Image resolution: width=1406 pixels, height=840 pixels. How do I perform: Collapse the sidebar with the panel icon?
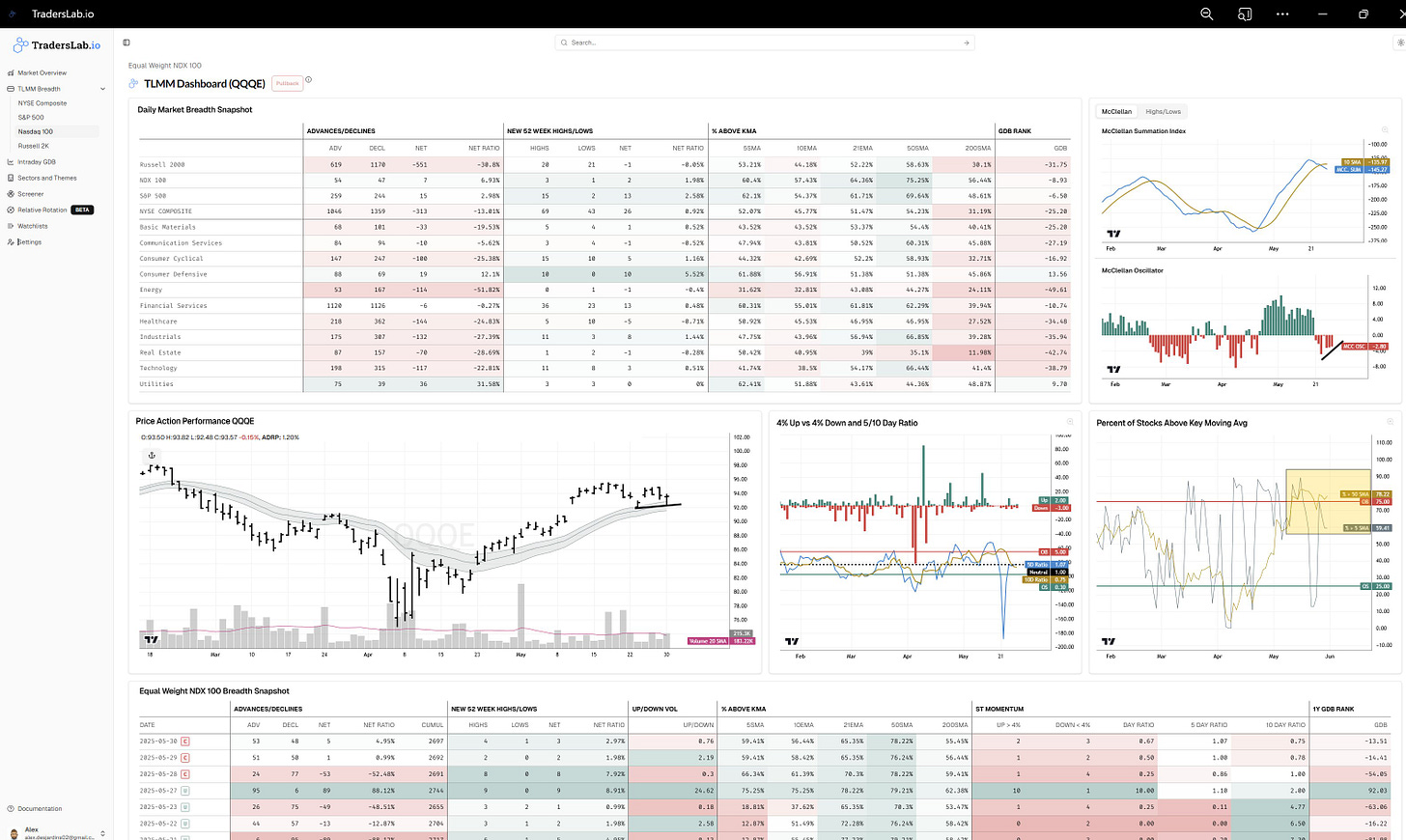pyautogui.click(x=127, y=42)
